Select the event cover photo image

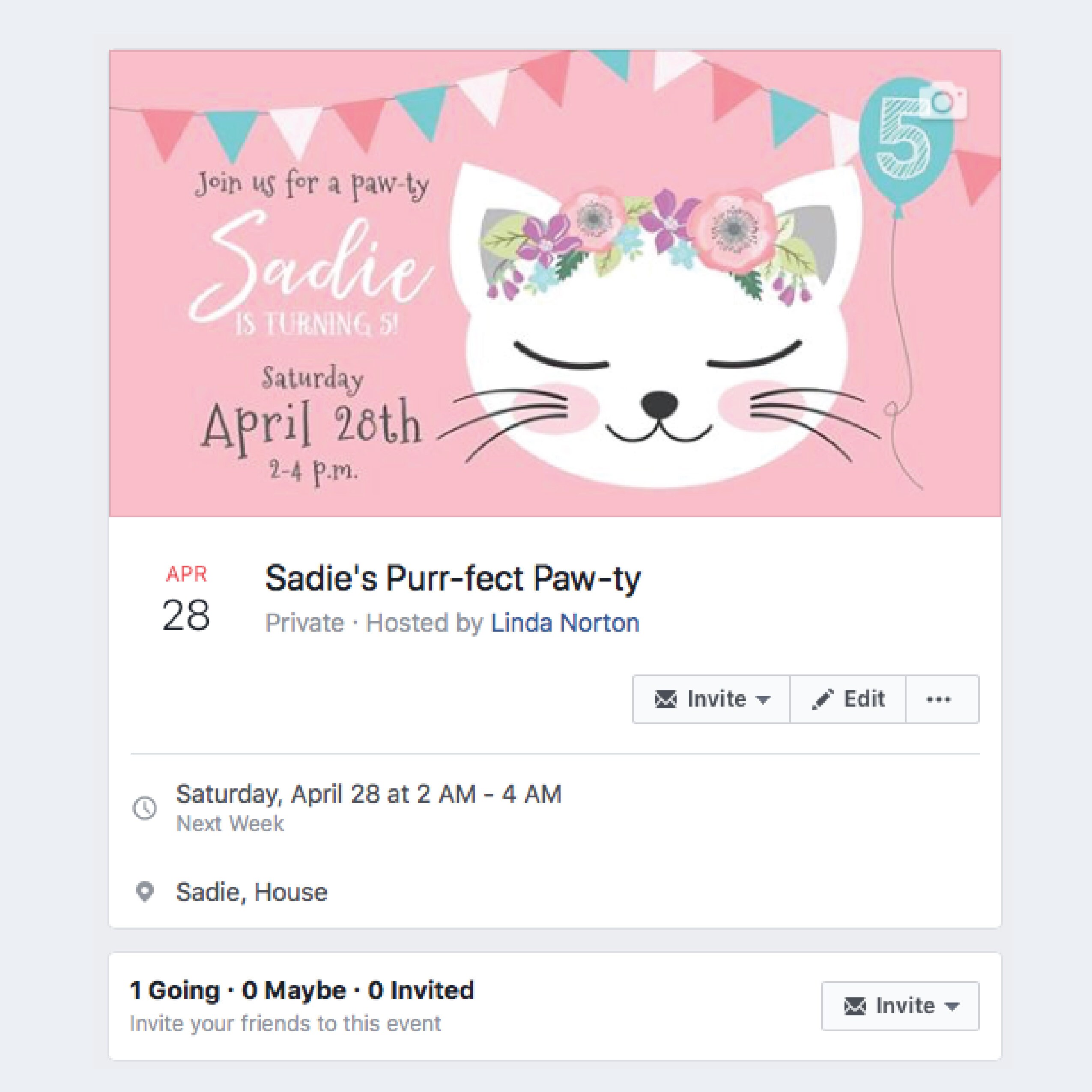tap(555, 283)
